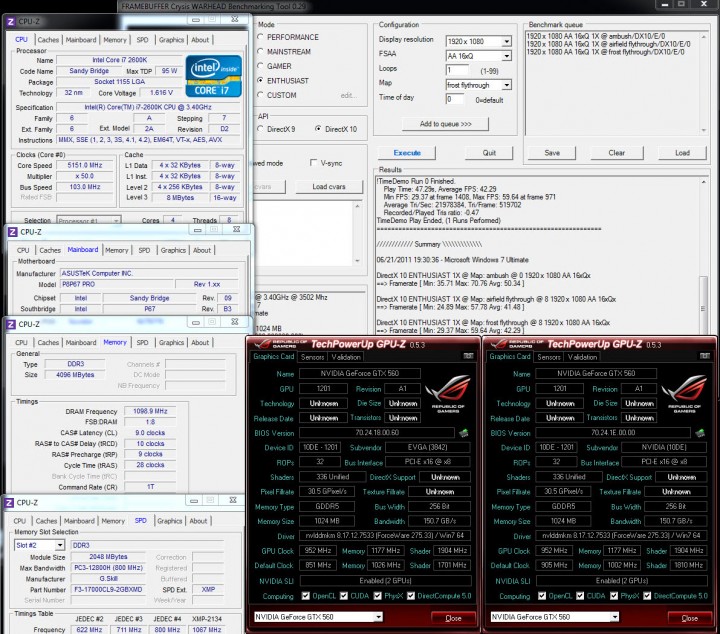Click the Intel Core i7 logo in CPU-Z
720x634 pixels.
214,76
